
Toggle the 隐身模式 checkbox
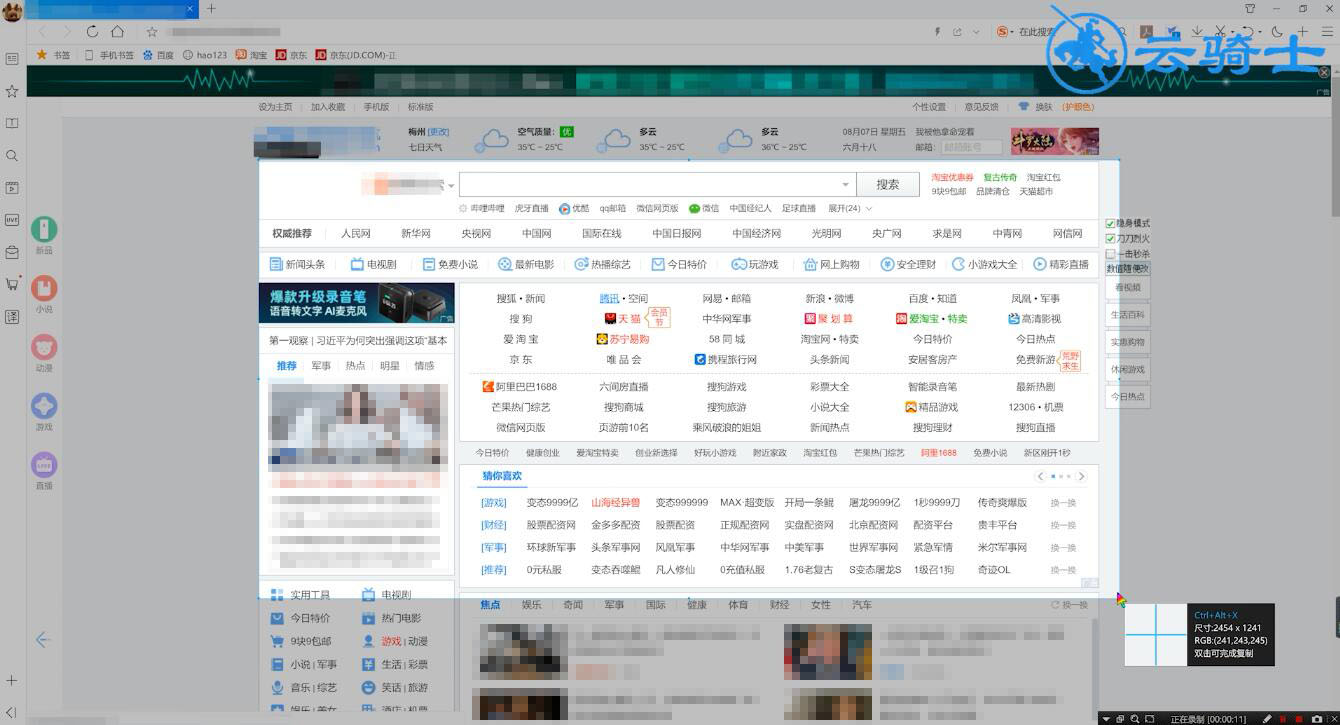(x=1110, y=223)
